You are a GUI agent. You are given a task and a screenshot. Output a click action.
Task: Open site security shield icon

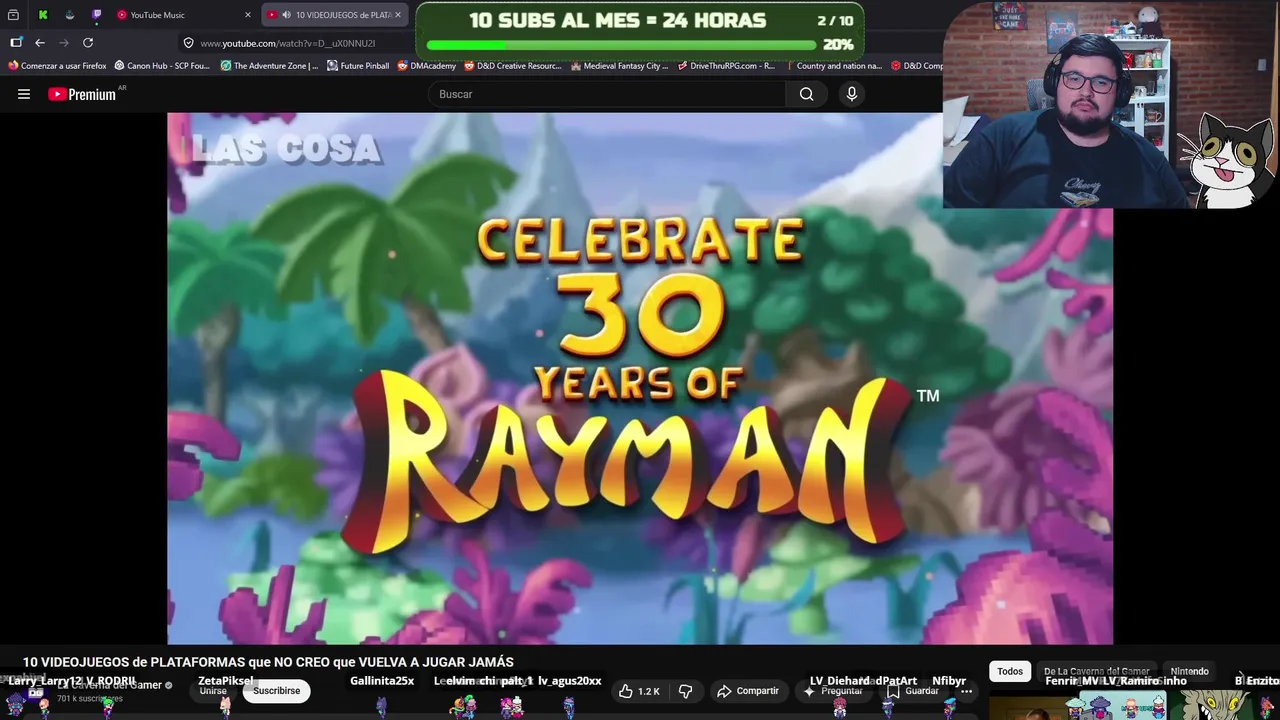point(188,43)
